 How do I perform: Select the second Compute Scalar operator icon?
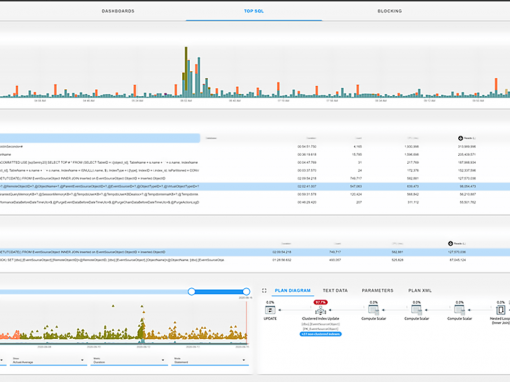pyautogui.click(x=416, y=310)
